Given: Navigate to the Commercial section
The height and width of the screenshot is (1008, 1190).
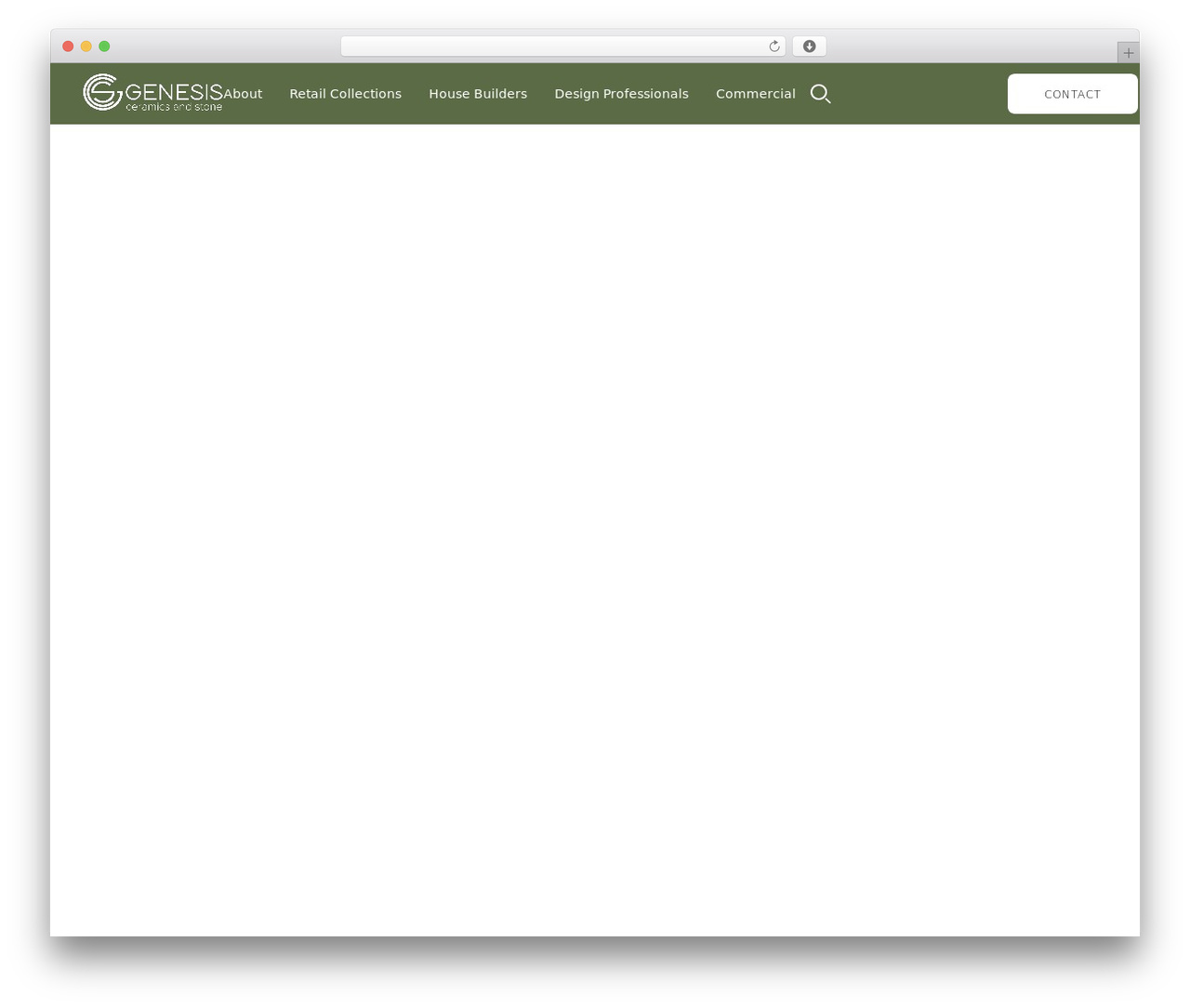Looking at the screenshot, I should (756, 94).
